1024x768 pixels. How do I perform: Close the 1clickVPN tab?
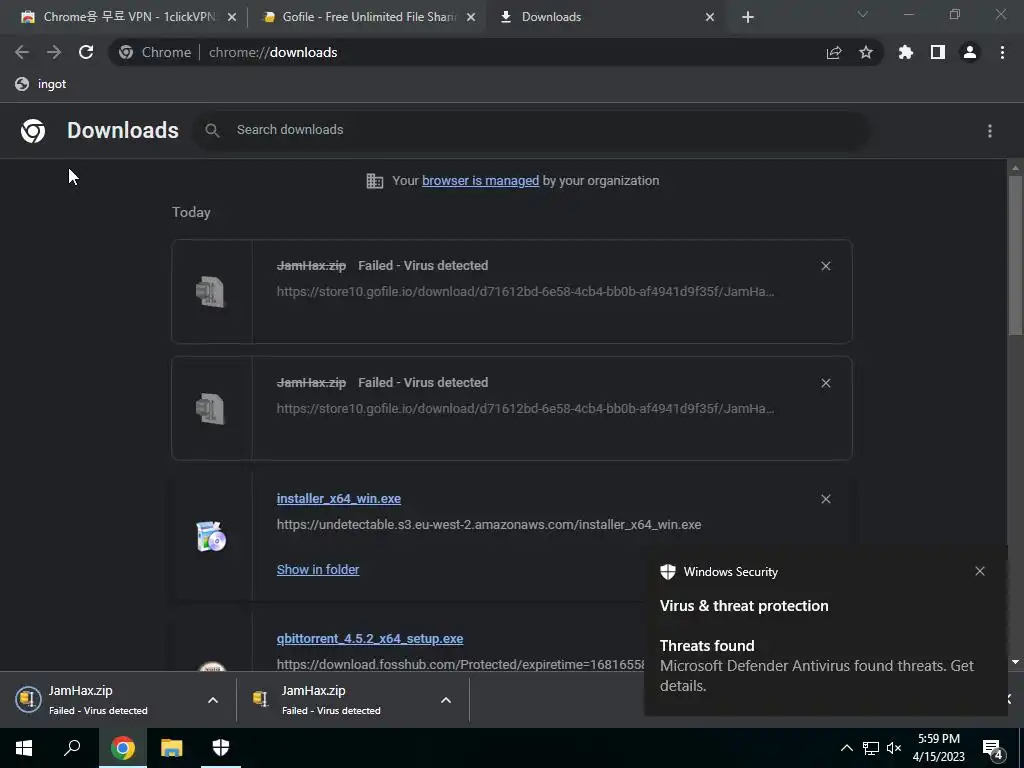click(x=232, y=17)
